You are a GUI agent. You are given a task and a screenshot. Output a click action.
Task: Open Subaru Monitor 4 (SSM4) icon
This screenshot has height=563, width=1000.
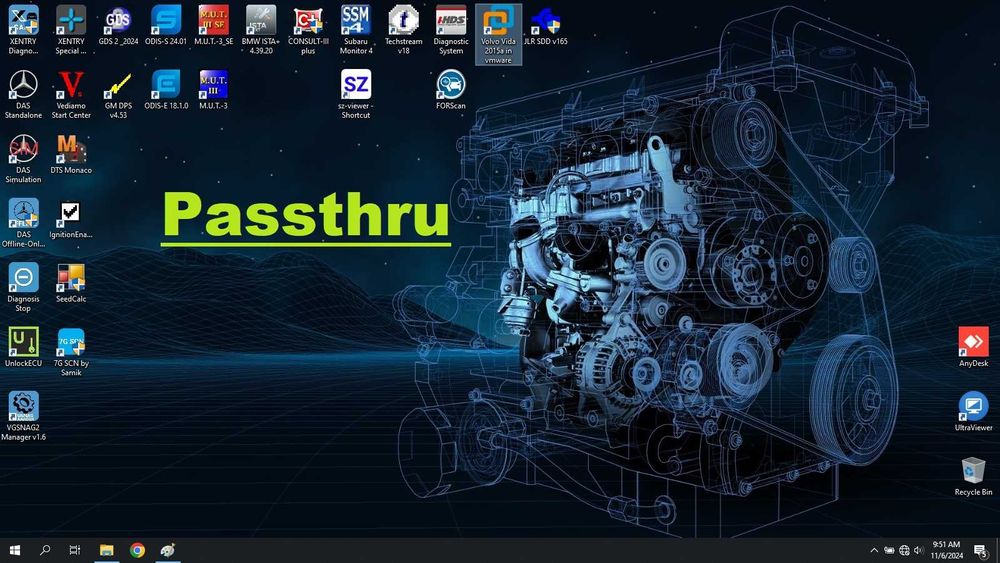(x=356, y=29)
